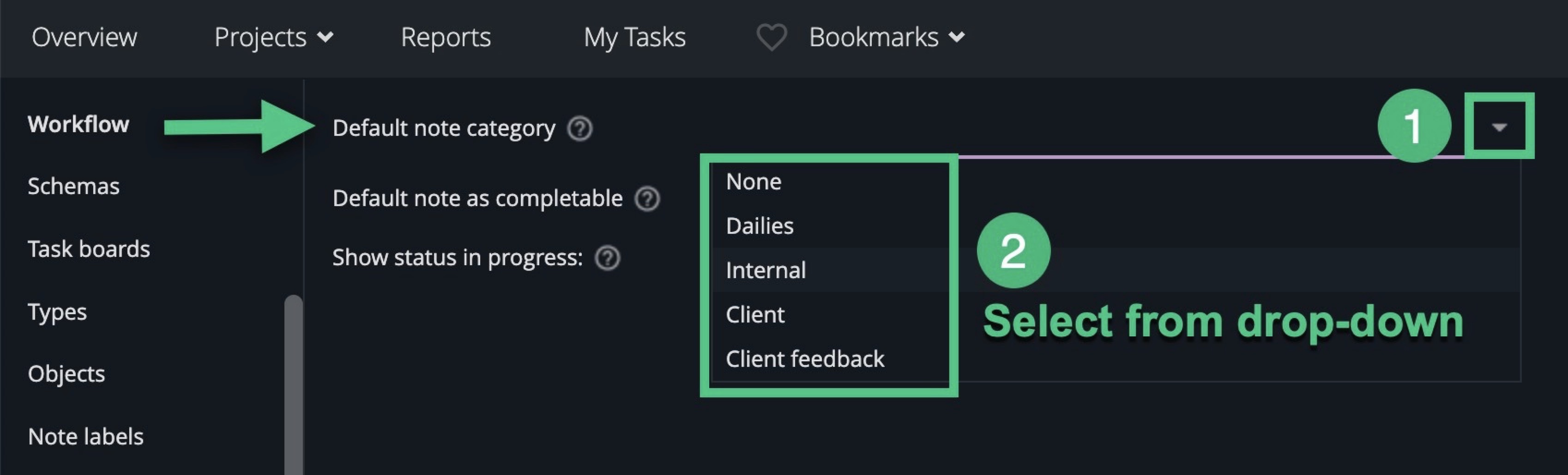1568x475 pixels.
Task: Click help icon beside Default note category
Action: tap(579, 128)
